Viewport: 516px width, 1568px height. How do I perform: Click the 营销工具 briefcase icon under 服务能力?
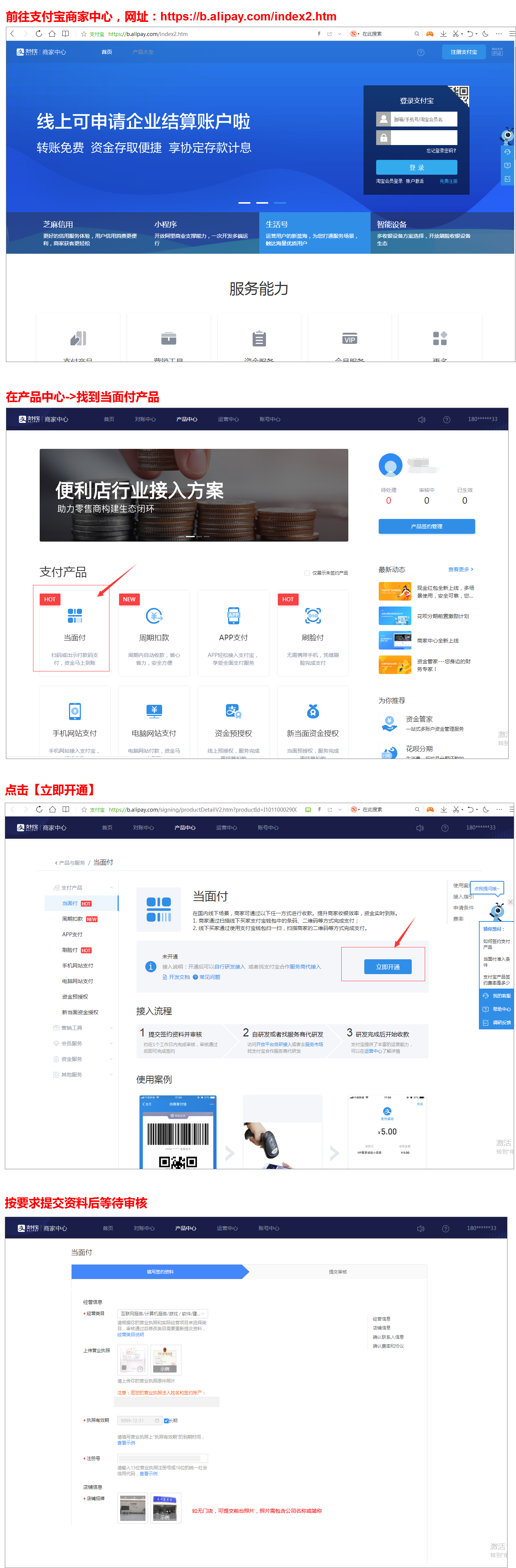coord(168,338)
